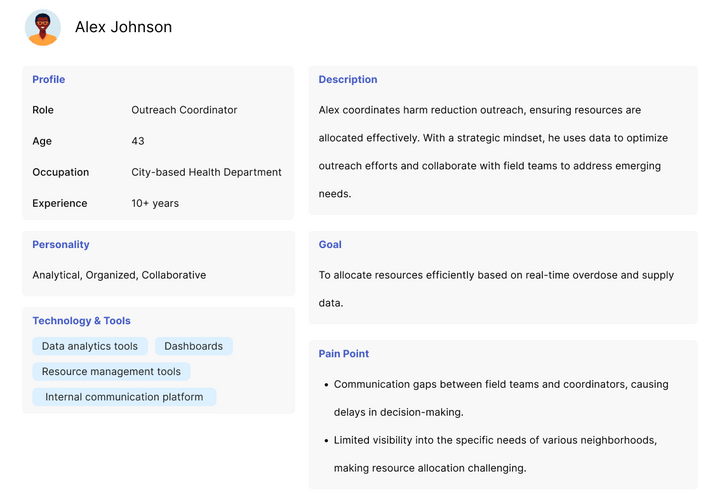
Task: Select the name Alex Johnson heading
Action: tap(124, 27)
